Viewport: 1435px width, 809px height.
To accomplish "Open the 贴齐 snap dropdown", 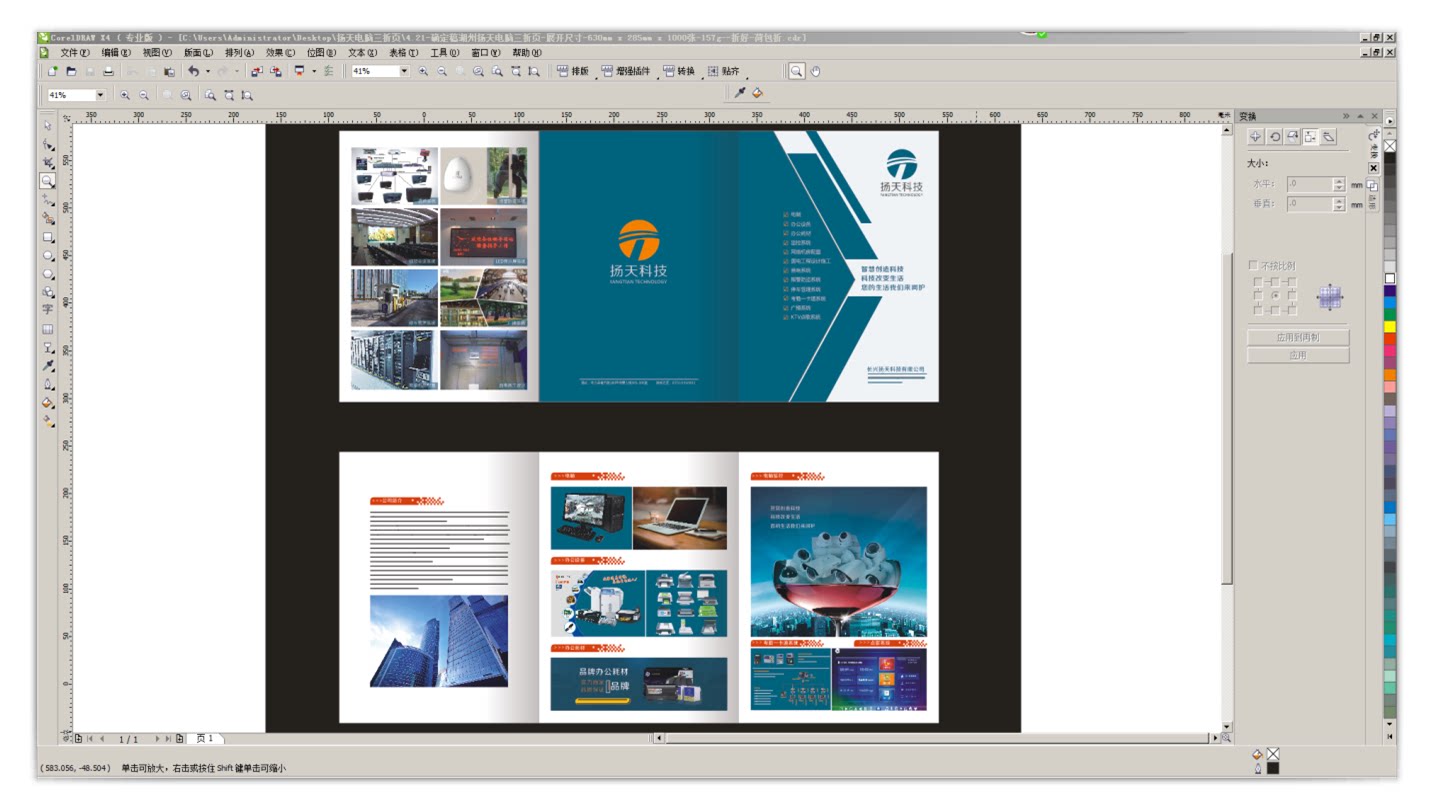I will pyautogui.click(x=724, y=71).
